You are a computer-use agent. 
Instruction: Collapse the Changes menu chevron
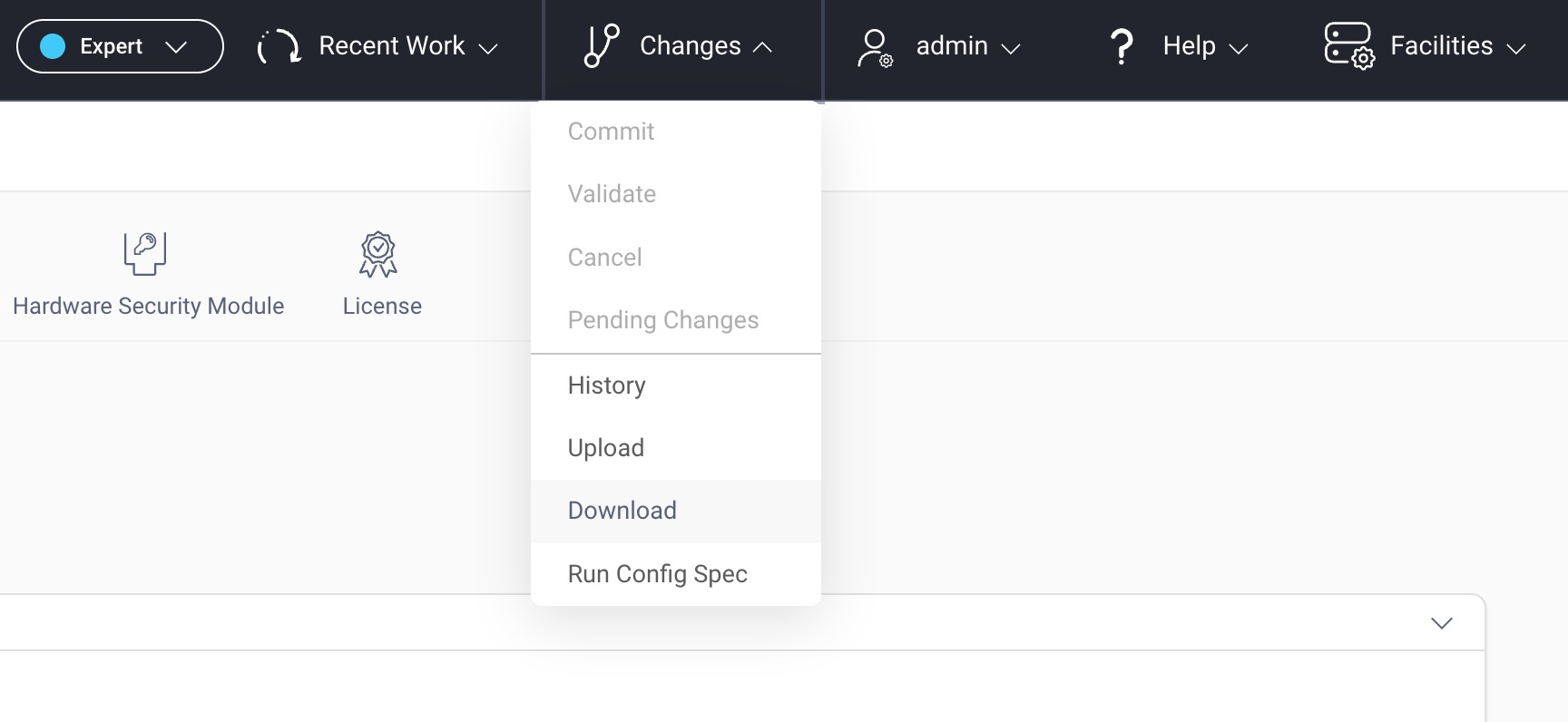[x=763, y=47]
